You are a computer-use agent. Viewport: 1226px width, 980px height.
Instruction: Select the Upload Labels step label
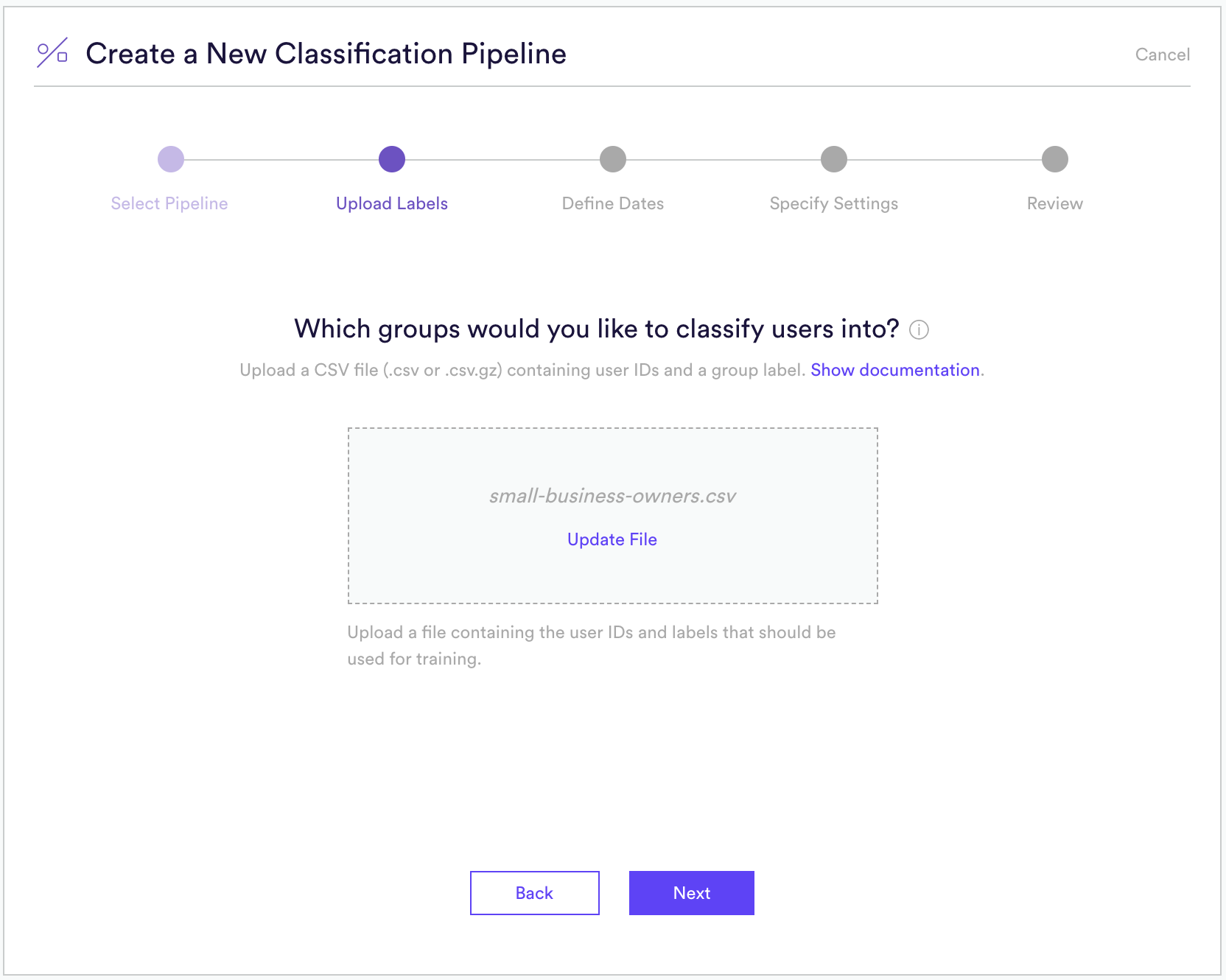coord(392,203)
